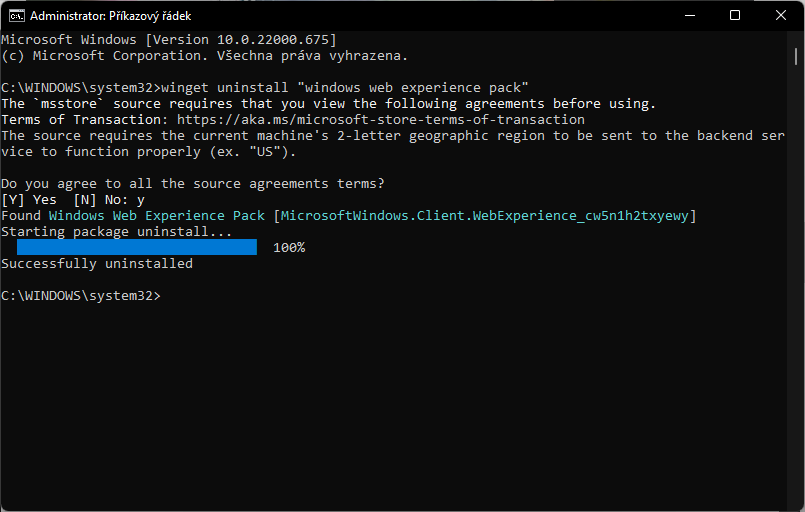Click the blue uninstall progress bar
Viewport: 805px width, 512px height.
point(137,247)
